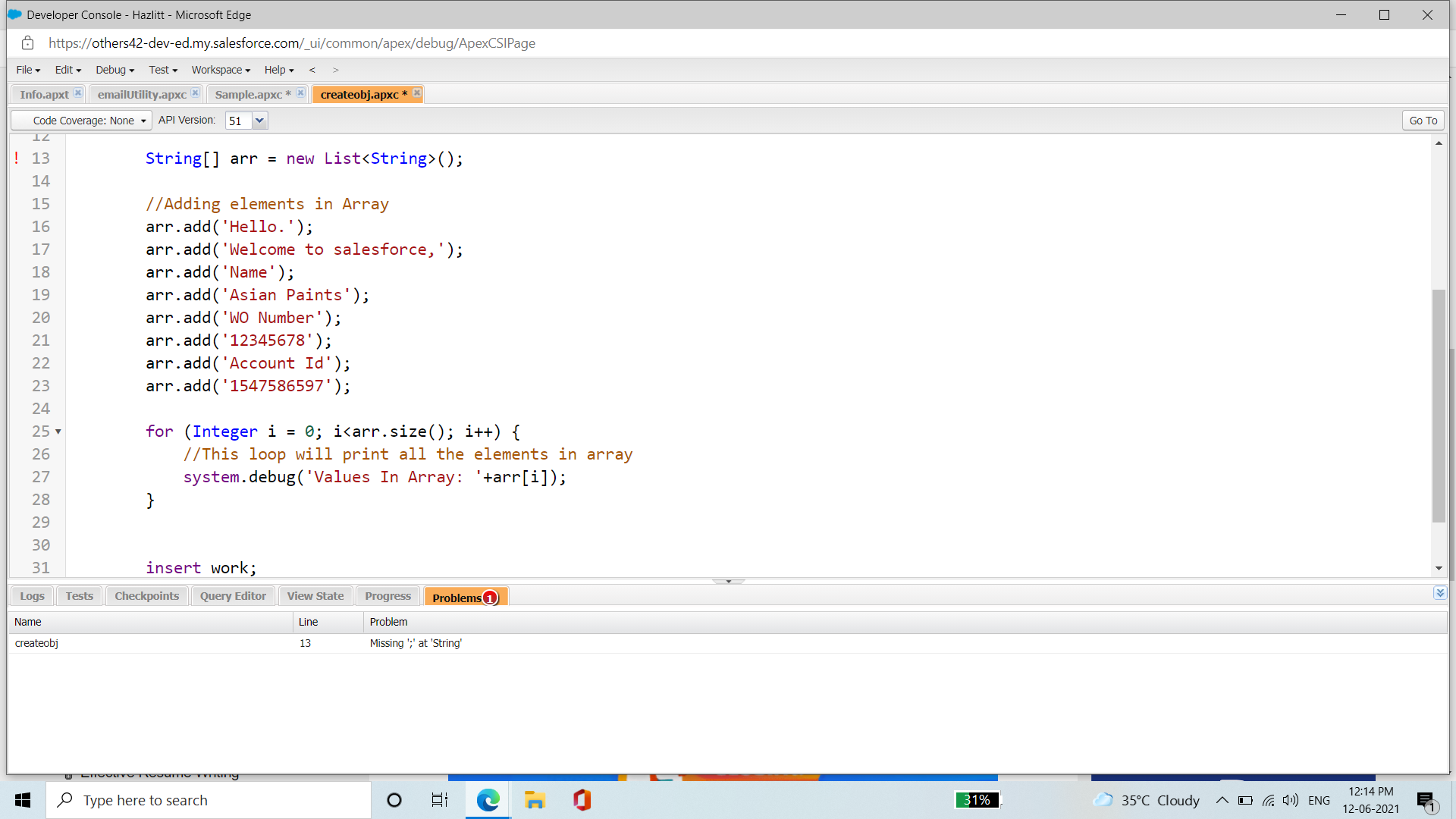Collapse the for loop at line 25

[x=59, y=431]
